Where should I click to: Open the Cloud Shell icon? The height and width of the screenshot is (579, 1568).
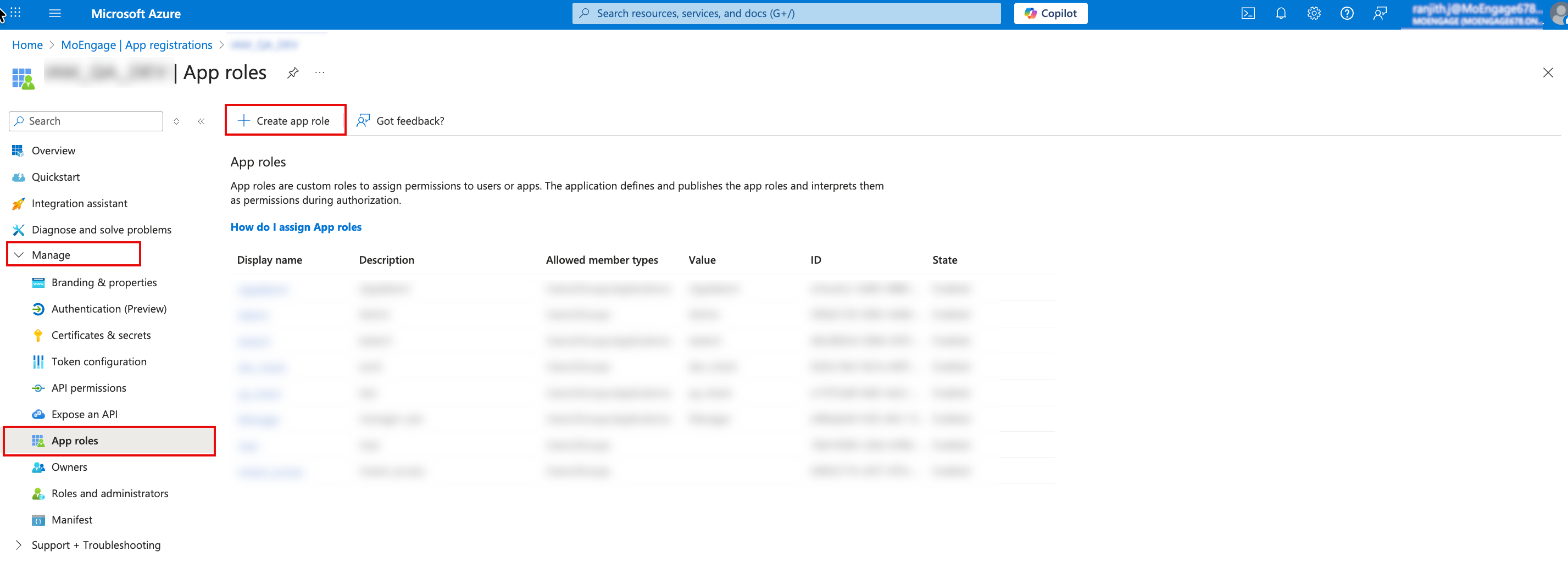1247,13
